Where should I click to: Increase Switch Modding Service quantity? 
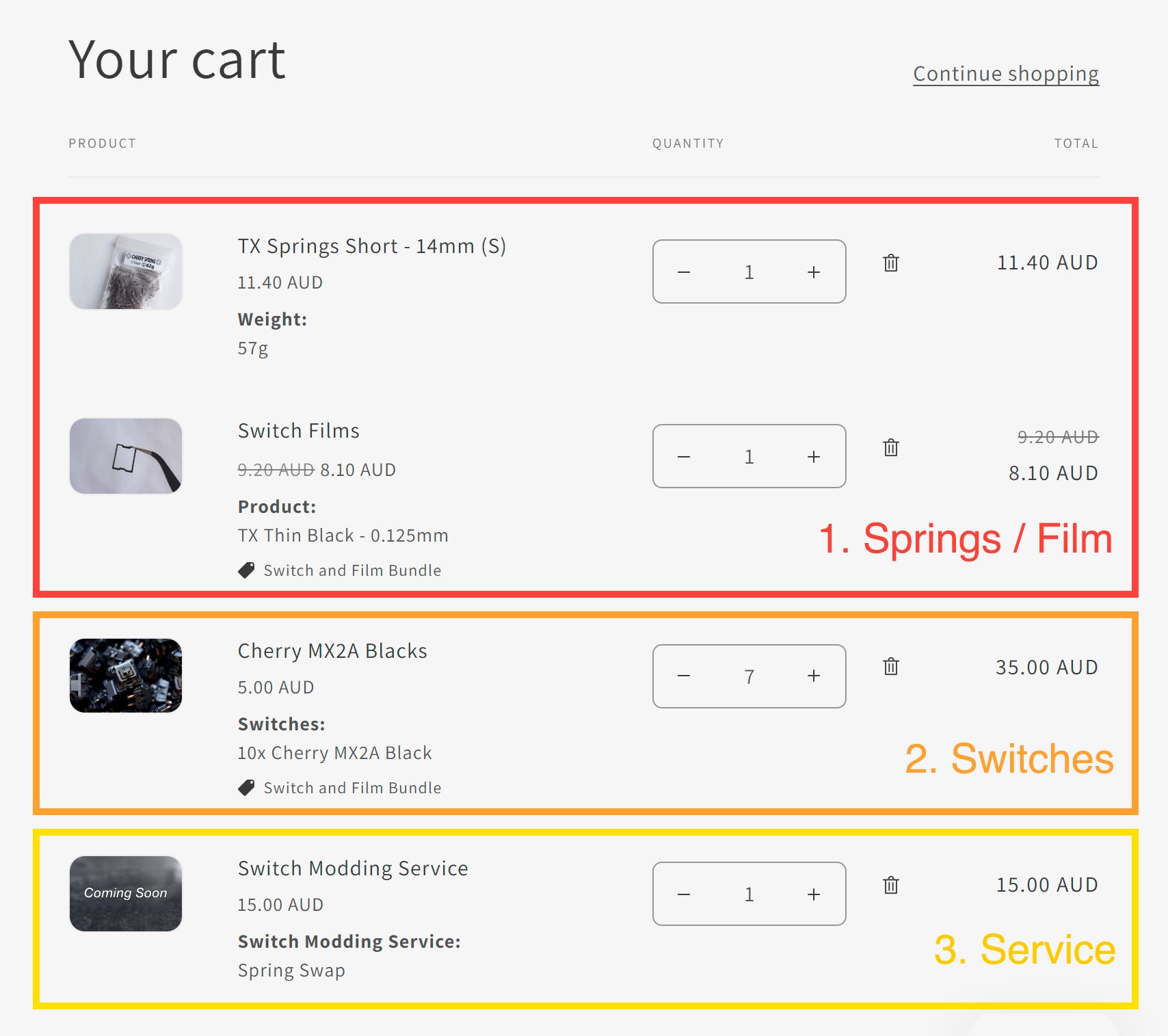[x=813, y=894]
